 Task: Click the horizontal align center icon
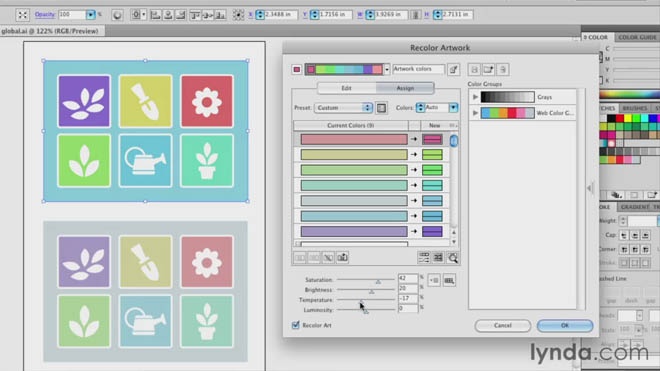[x=168, y=15]
